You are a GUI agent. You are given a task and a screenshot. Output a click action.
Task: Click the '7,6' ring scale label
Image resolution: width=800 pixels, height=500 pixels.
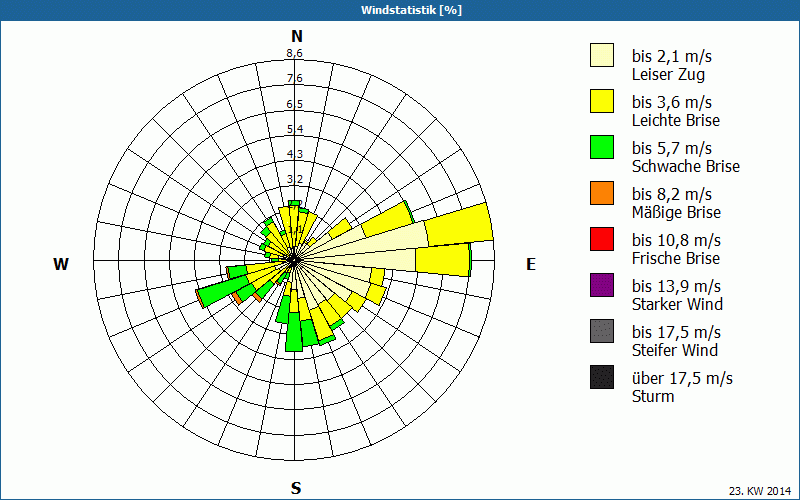[294, 78]
